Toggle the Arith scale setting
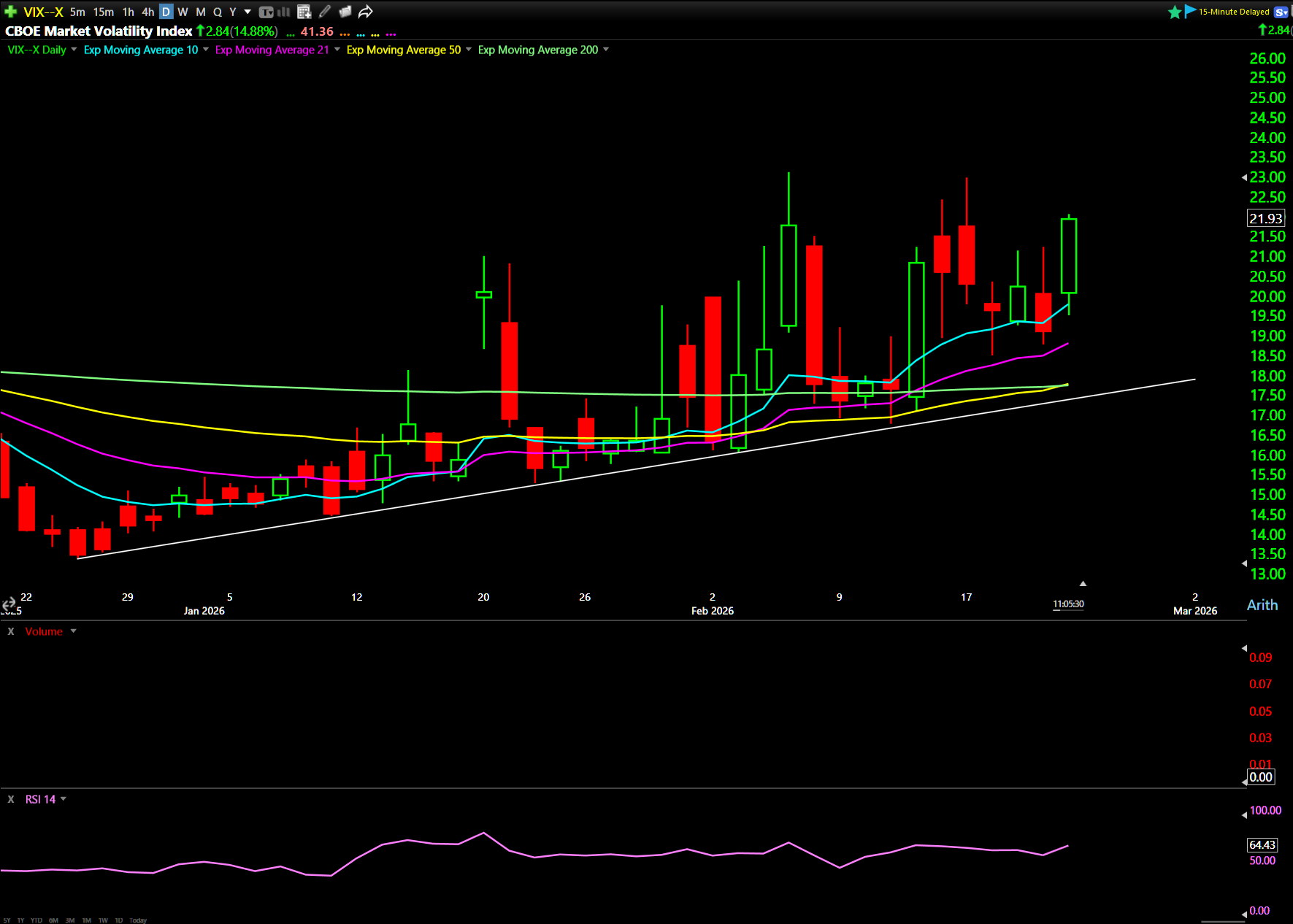Image resolution: width=1293 pixels, height=924 pixels. 1262,605
